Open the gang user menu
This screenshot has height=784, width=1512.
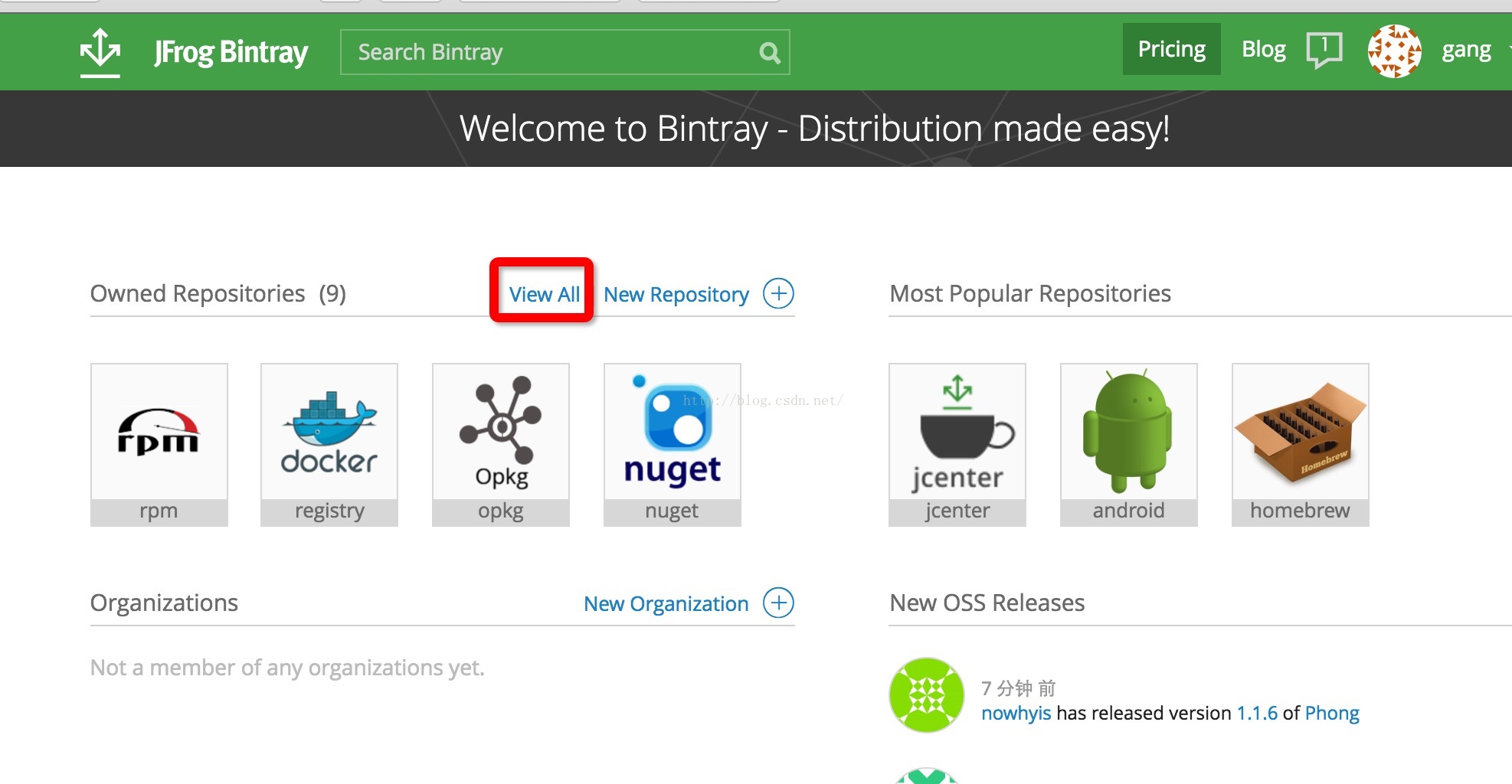coord(1466,50)
